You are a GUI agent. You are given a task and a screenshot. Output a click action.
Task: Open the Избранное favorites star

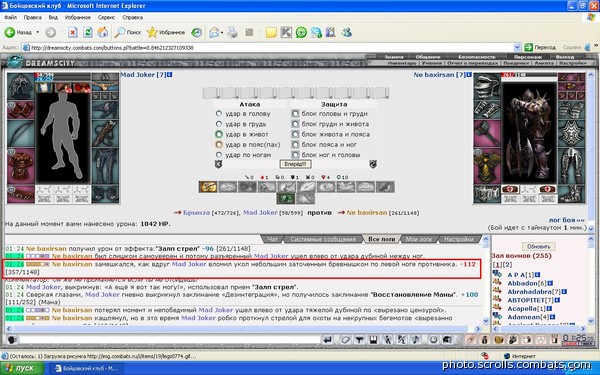(x=152, y=33)
